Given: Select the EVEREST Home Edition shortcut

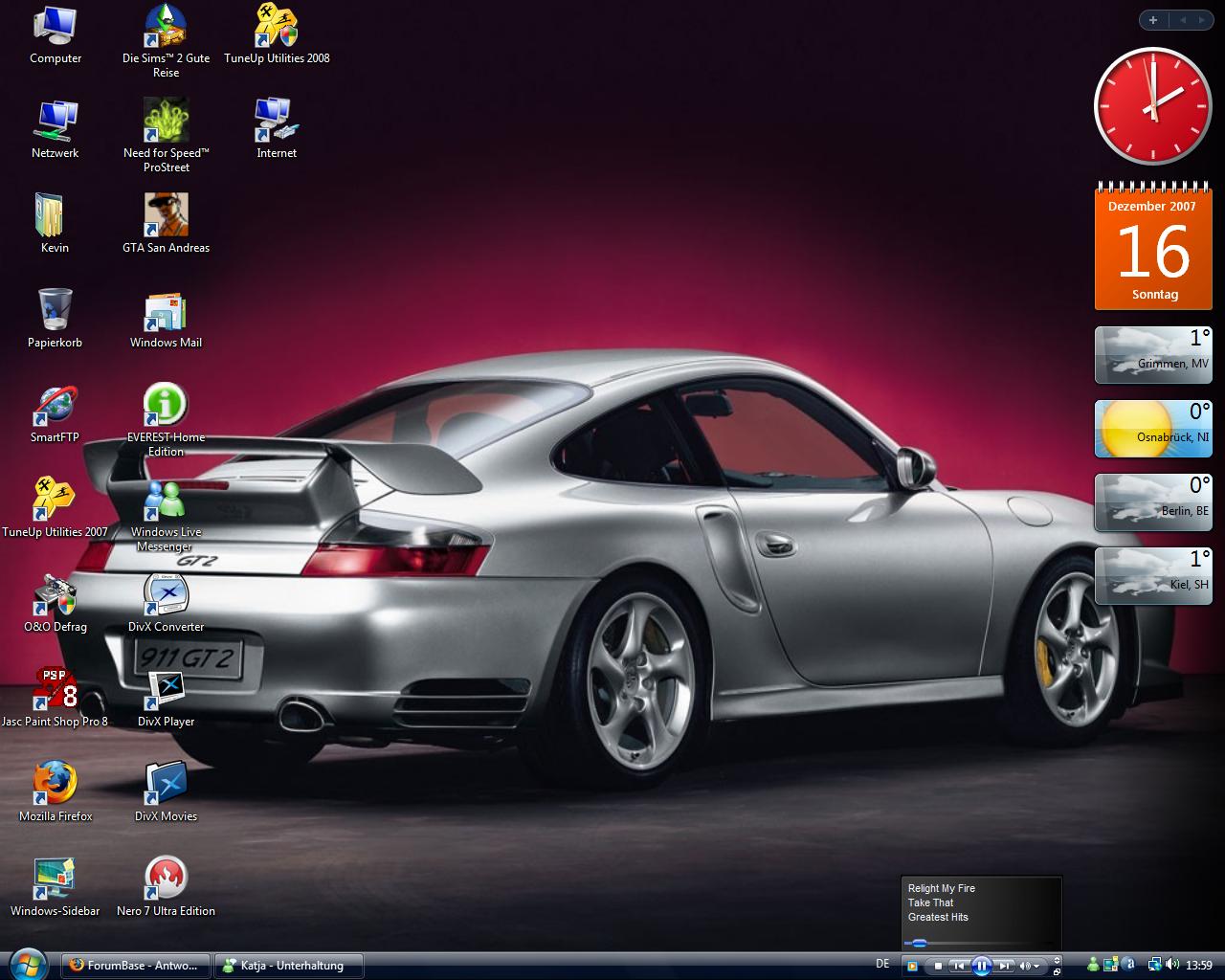Looking at the screenshot, I should click(x=166, y=419).
